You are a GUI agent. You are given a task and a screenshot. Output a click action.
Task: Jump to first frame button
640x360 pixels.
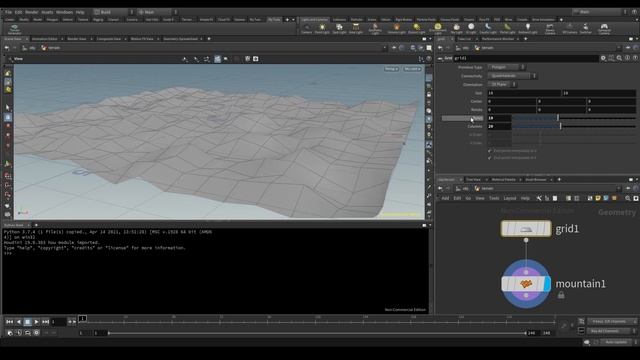(9, 322)
